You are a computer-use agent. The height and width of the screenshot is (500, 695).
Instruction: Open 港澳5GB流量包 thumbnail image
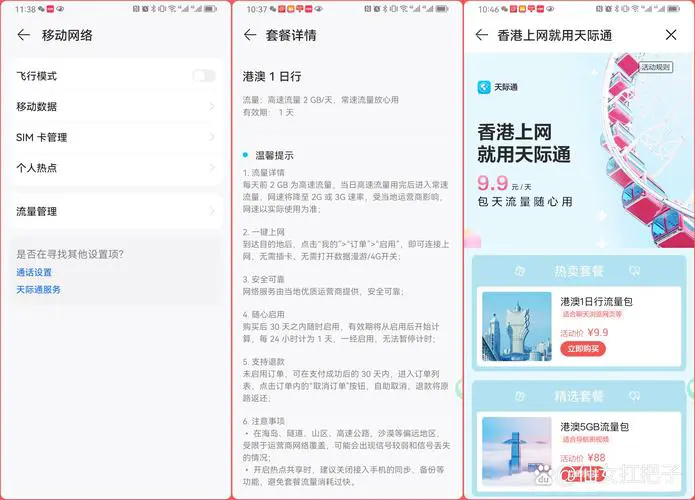517,451
